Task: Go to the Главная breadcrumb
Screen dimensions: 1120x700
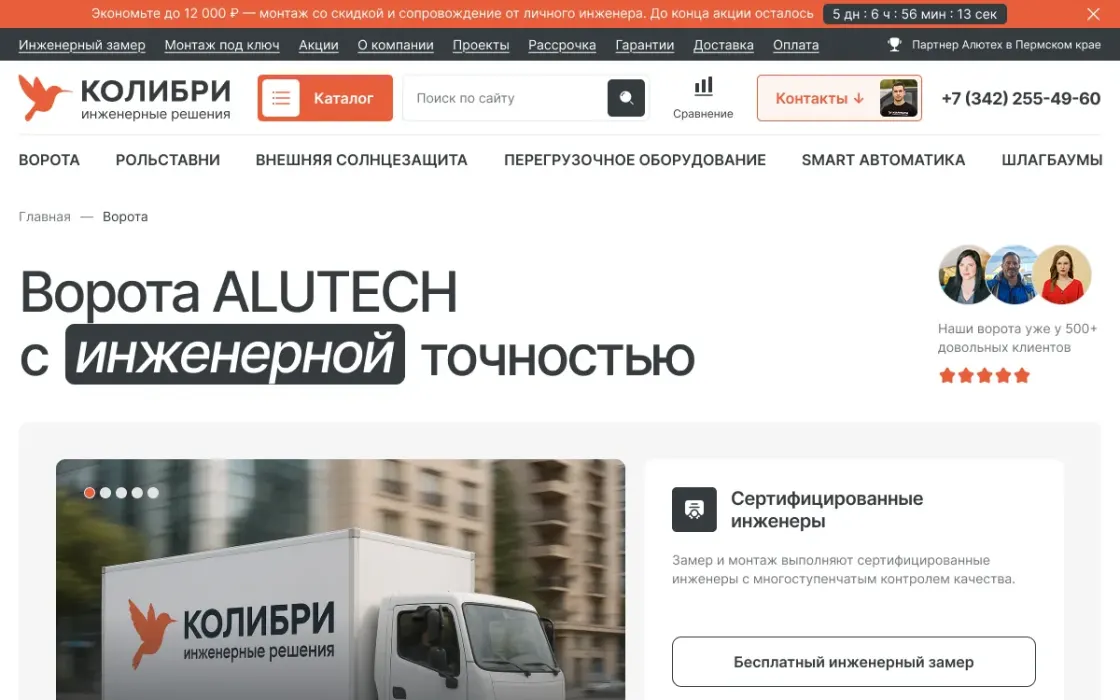Action: [44, 216]
